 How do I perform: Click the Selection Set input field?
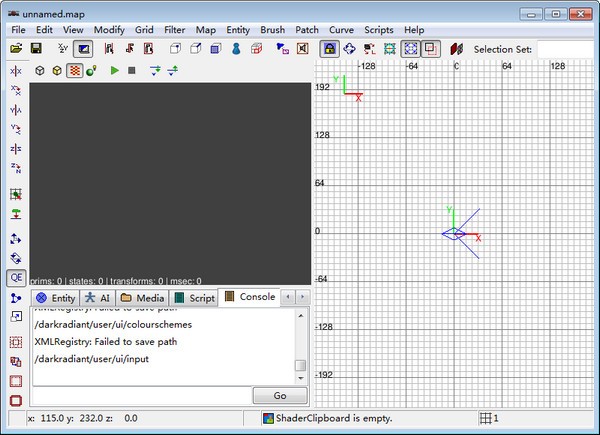pos(564,48)
